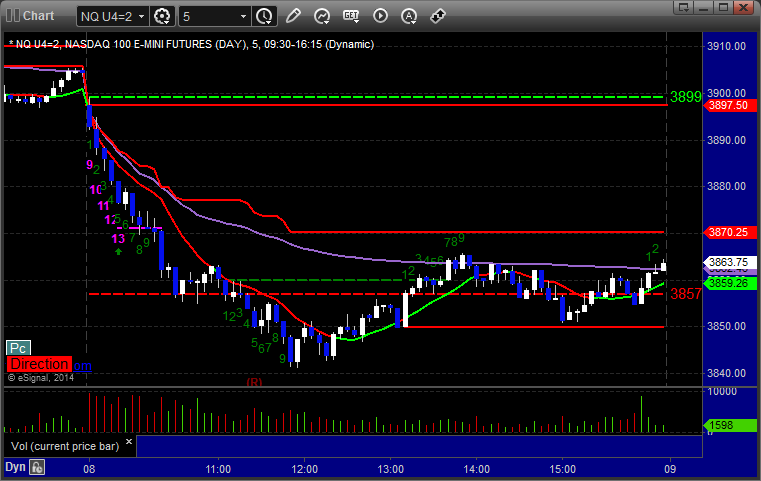Viewport: 761px width, 481px height.
Task: Click the red 3857 line label
Action: click(x=685, y=294)
